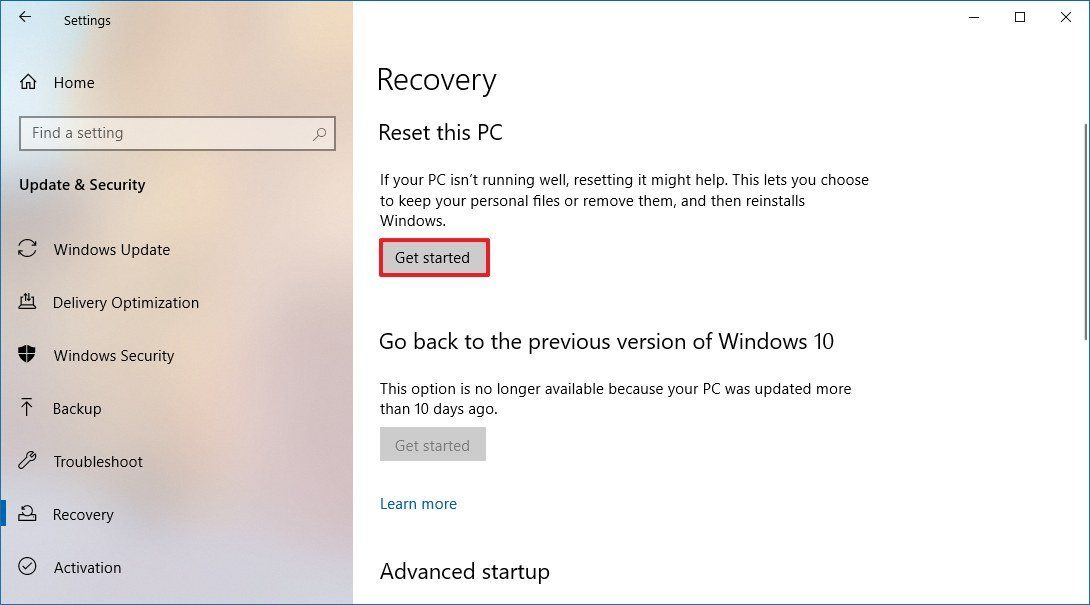Click the back arrow at the top
Viewport: 1090px width, 605px height.
tap(23, 17)
